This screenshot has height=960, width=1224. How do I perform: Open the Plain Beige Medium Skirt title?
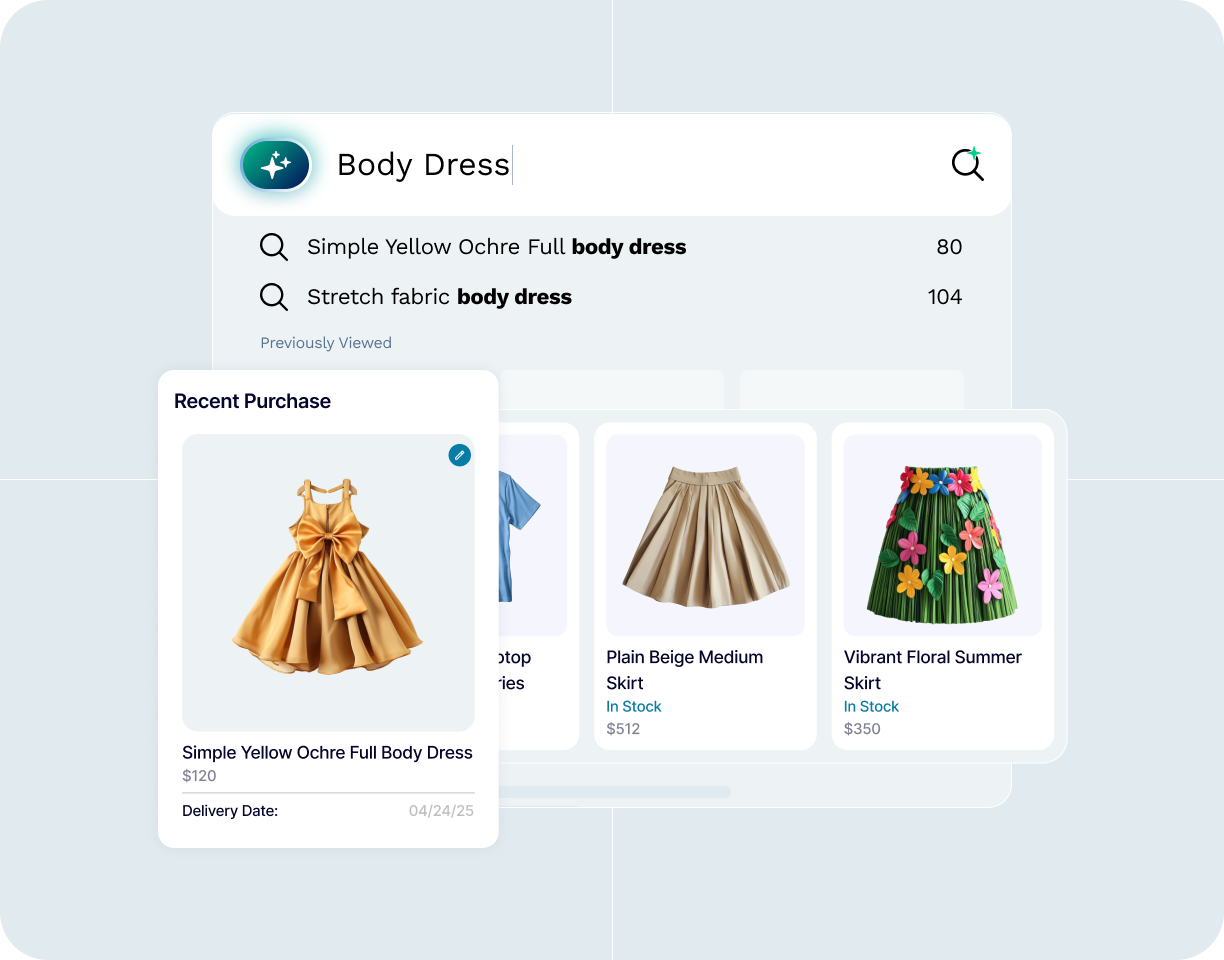[x=685, y=670]
